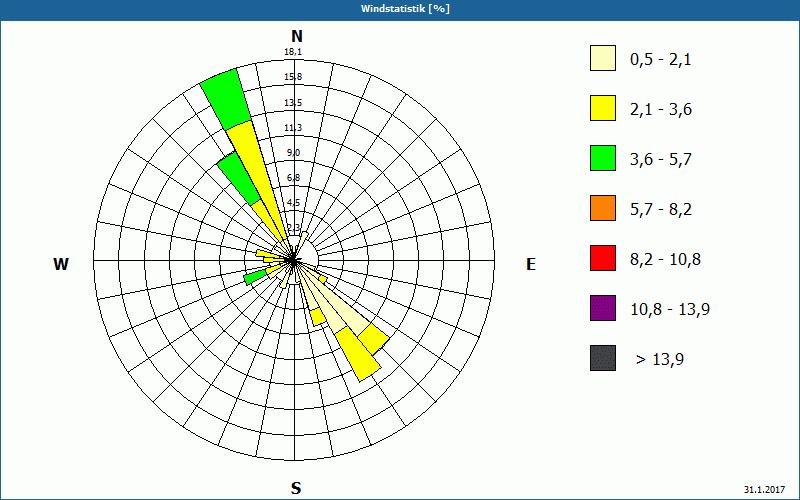Click the 18,1 axis scale value
800x500 pixels.
[x=293, y=52]
